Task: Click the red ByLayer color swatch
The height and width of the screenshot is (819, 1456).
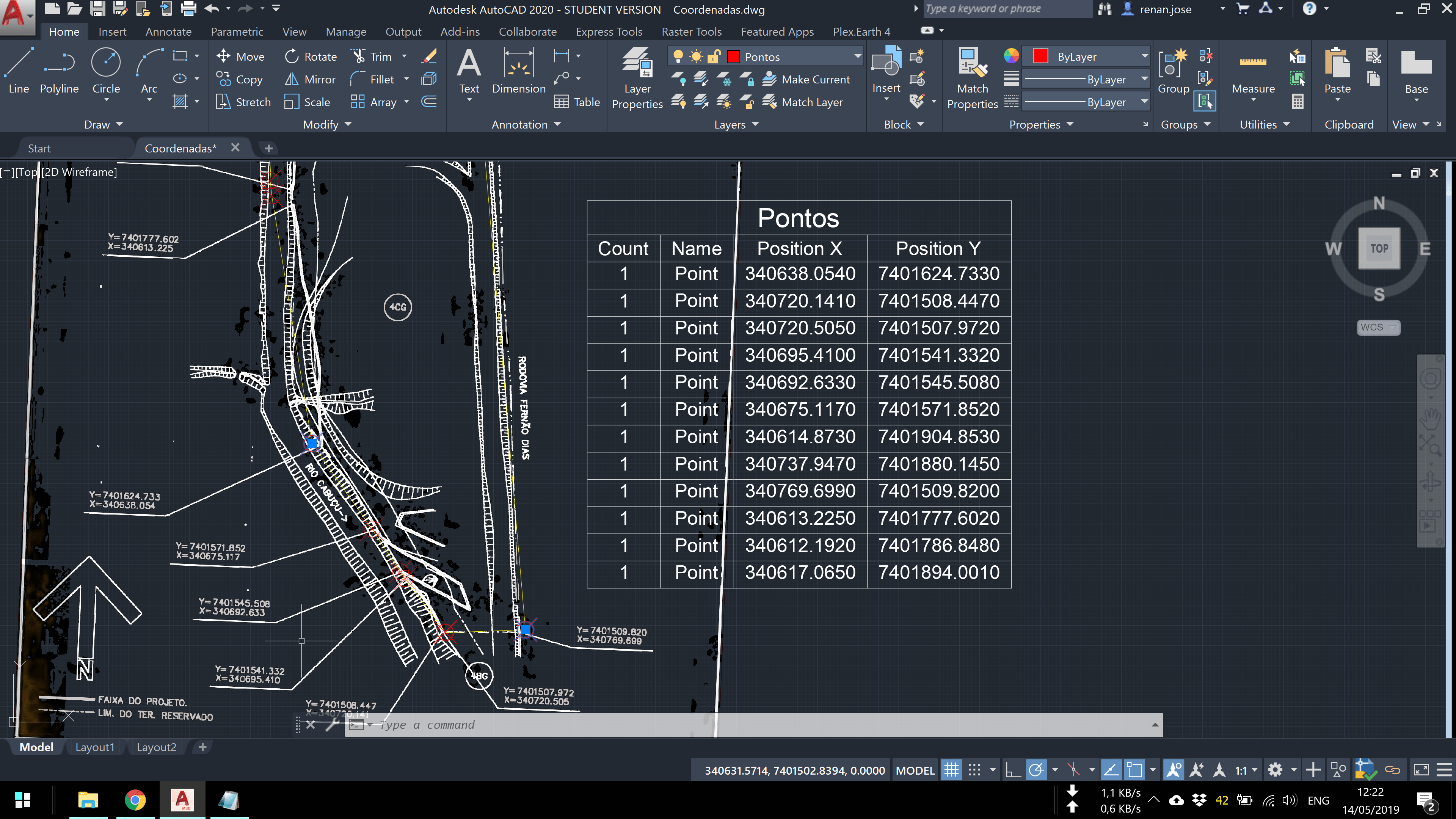Action: click(x=1040, y=56)
